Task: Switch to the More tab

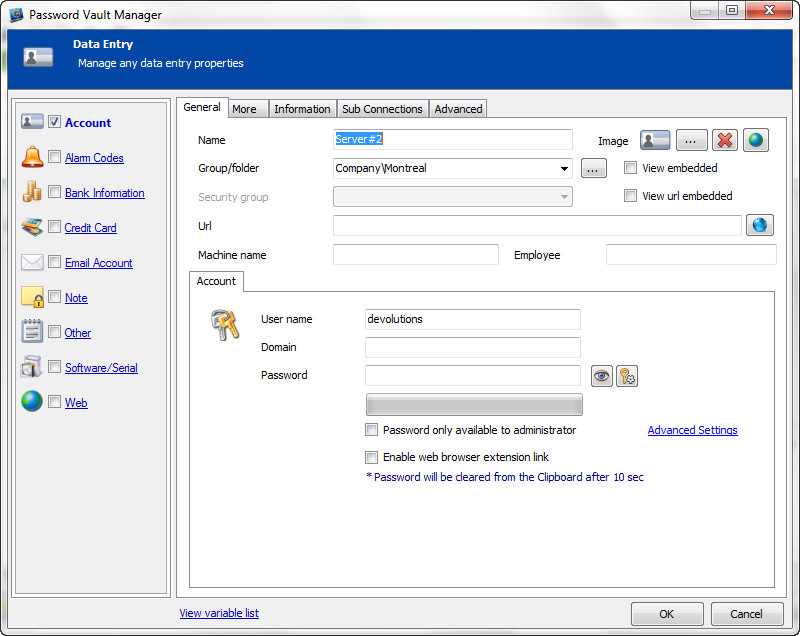Action: coord(248,109)
